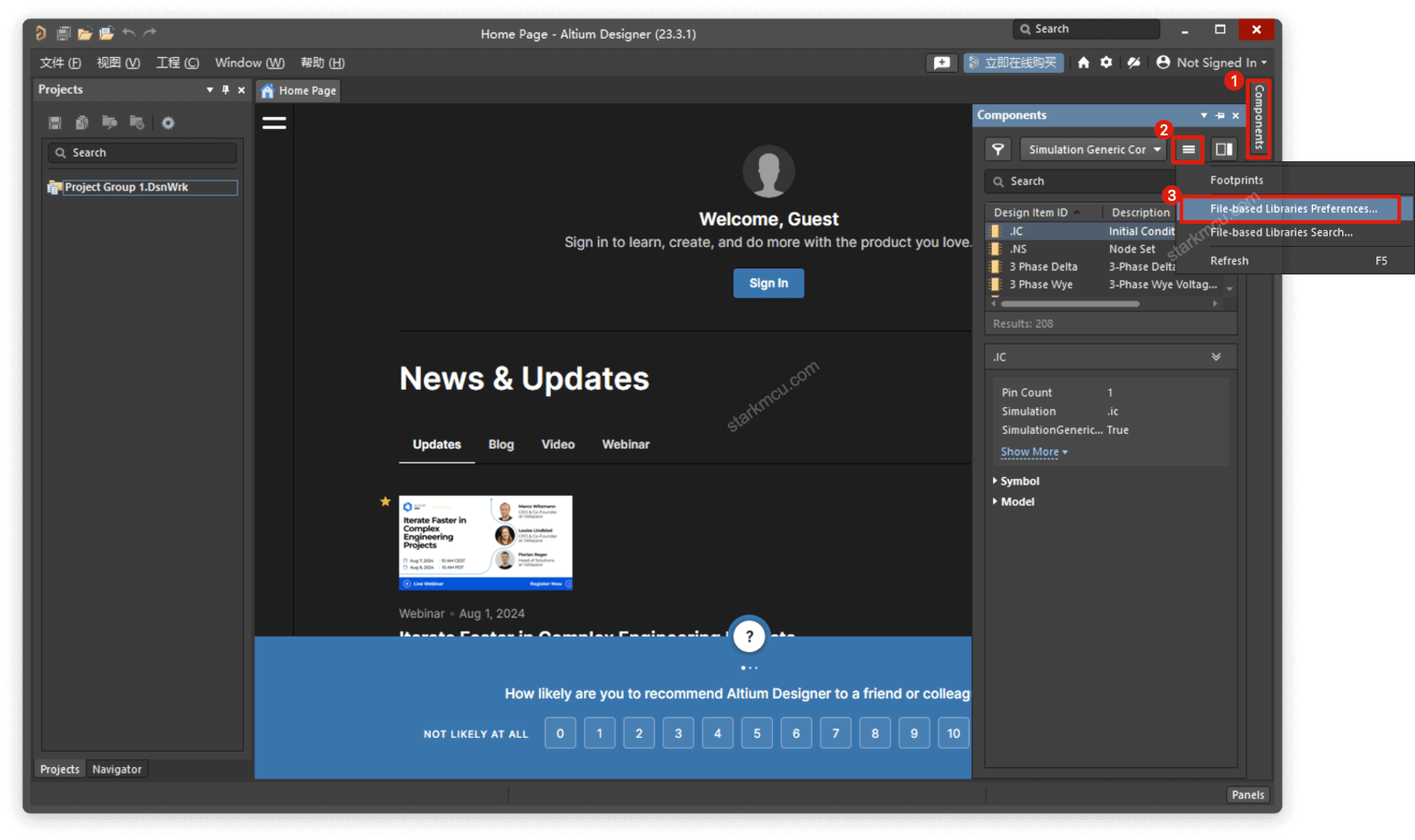
Task: Click the compile documents icon in Projects toolbar
Action: [82, 122]
